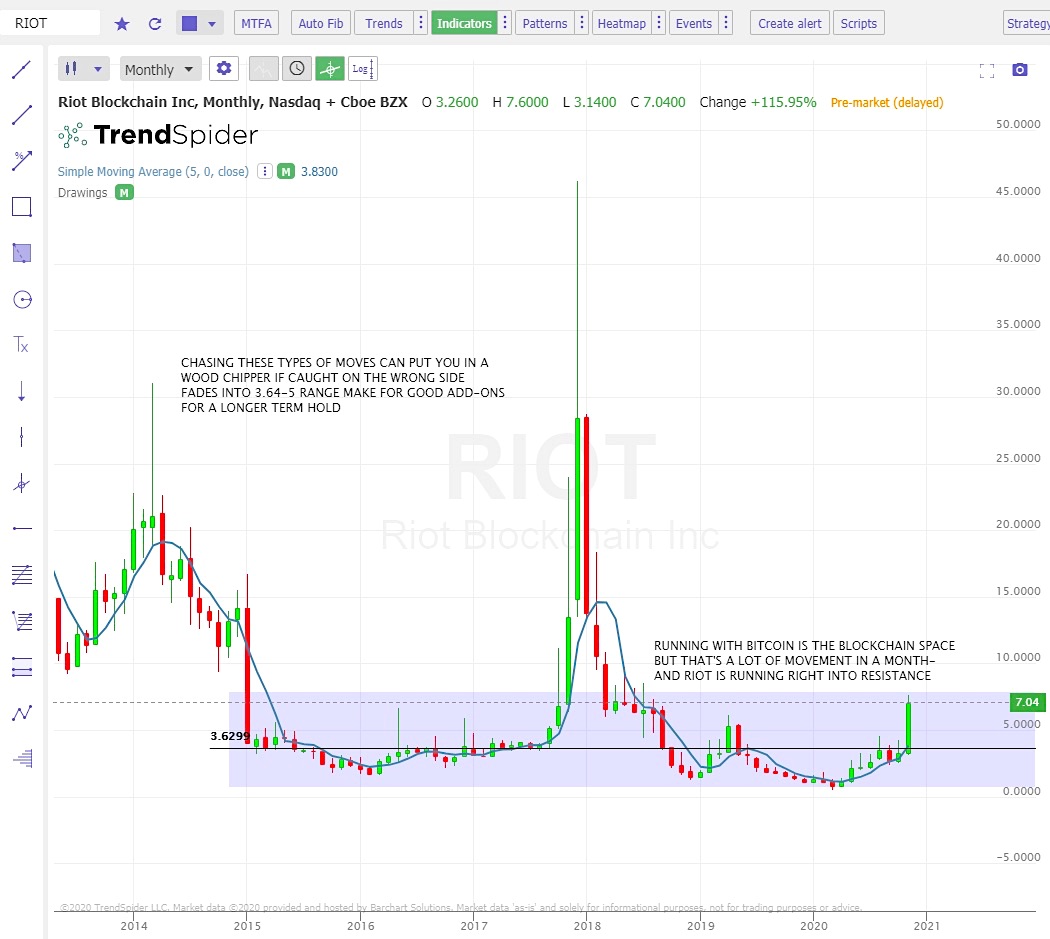Open Events options three-dot menu
Screen dimensions: 1050x939
(726, 23)
